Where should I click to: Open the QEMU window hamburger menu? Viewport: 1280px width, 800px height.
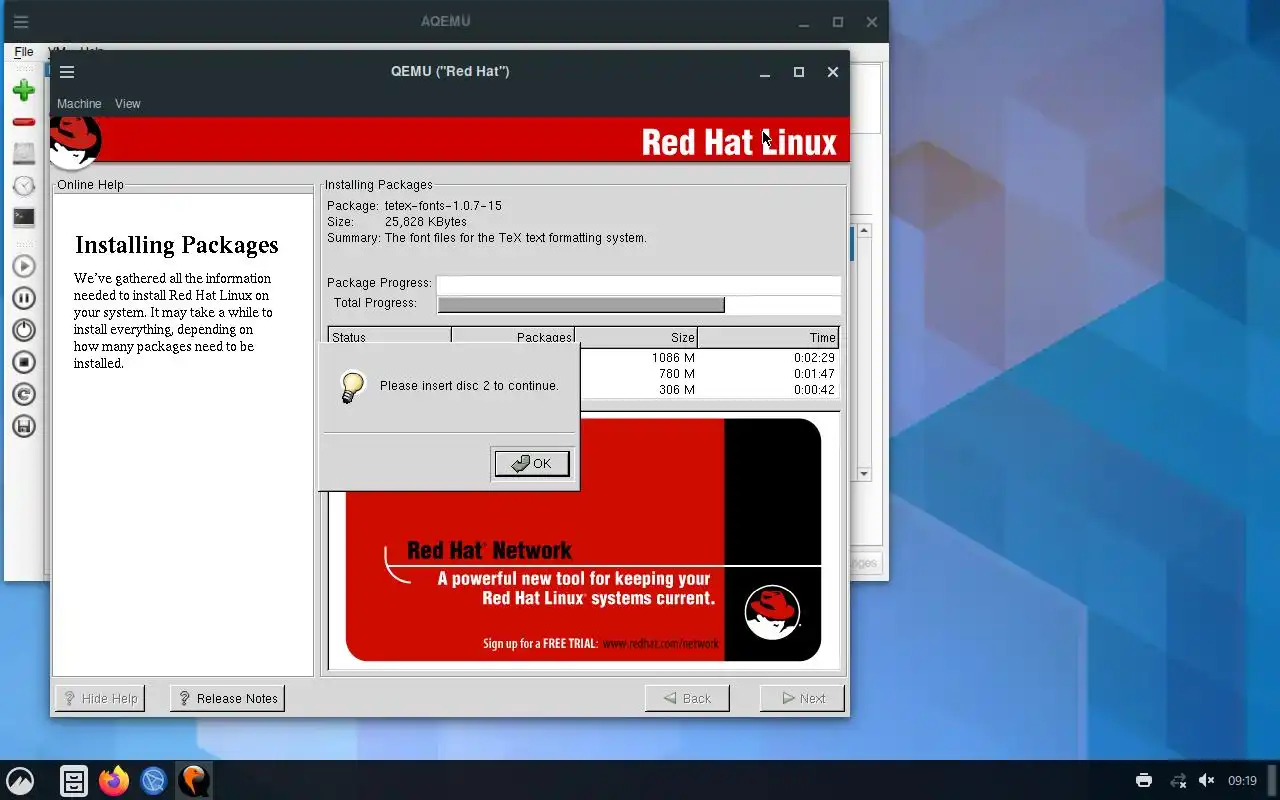pyautogui.click(x=67, y=72)
